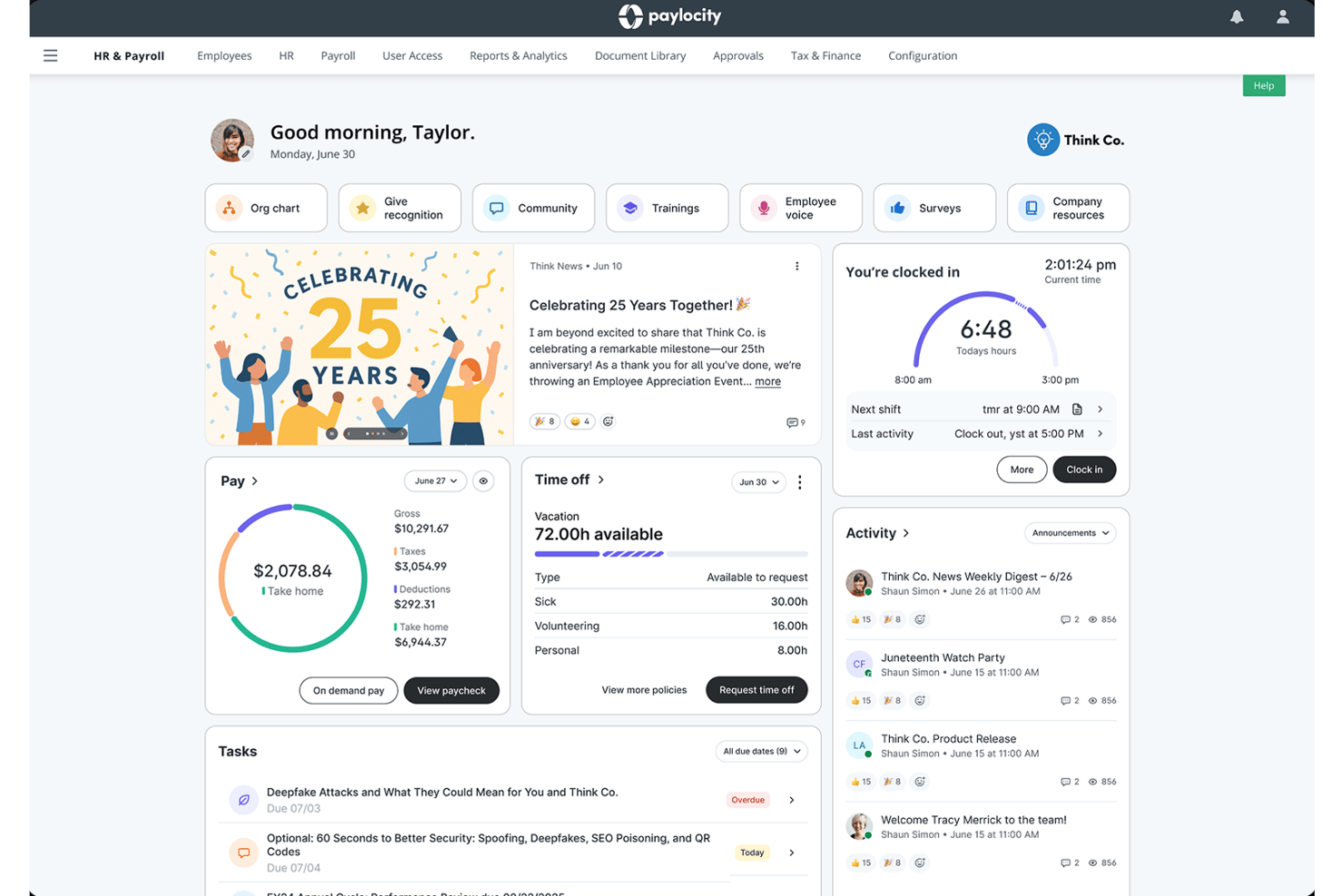
Task: Open notifications bell in header
Action: click(1237, 16)
